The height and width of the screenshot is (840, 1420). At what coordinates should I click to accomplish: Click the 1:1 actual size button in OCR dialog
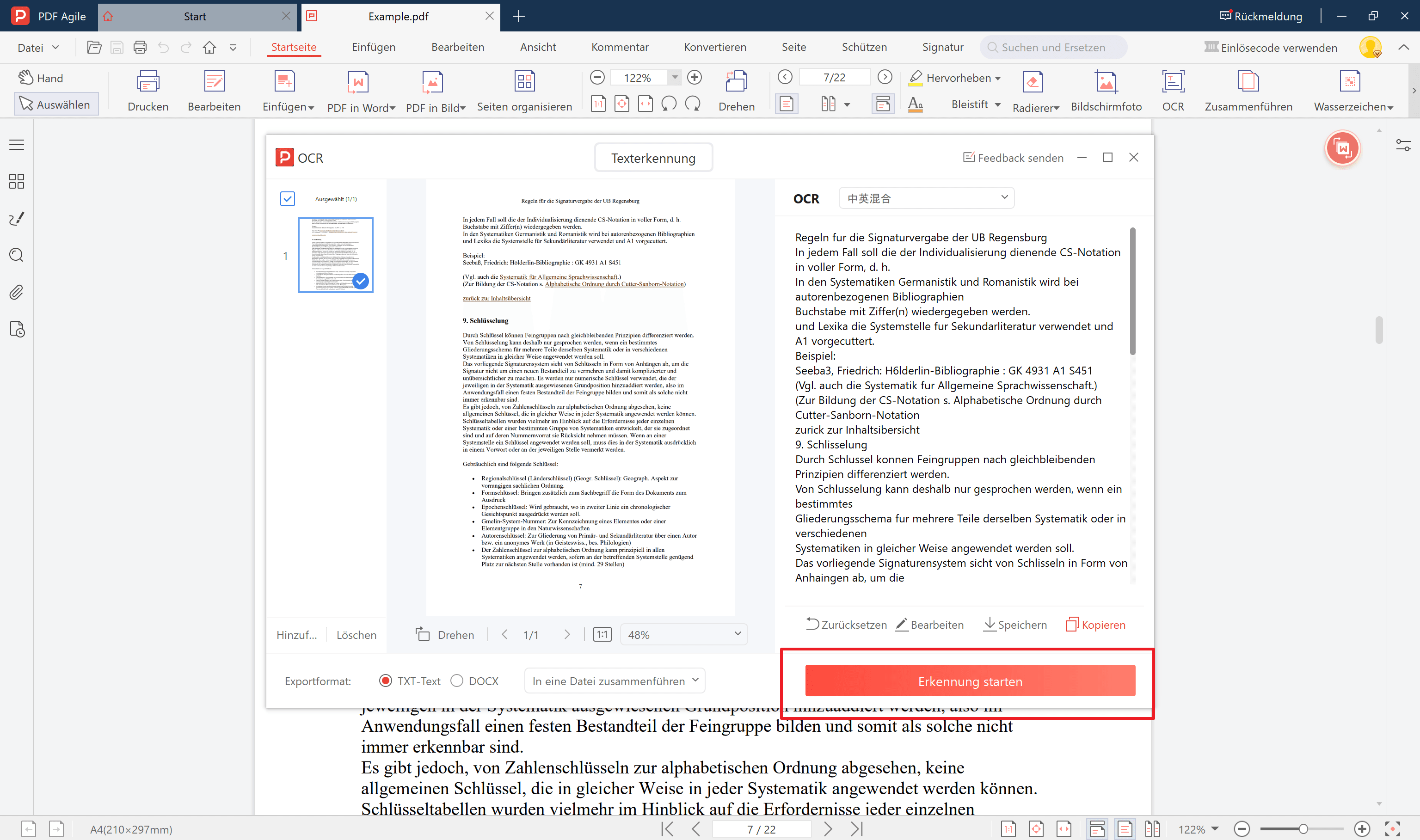pos(602,635)
